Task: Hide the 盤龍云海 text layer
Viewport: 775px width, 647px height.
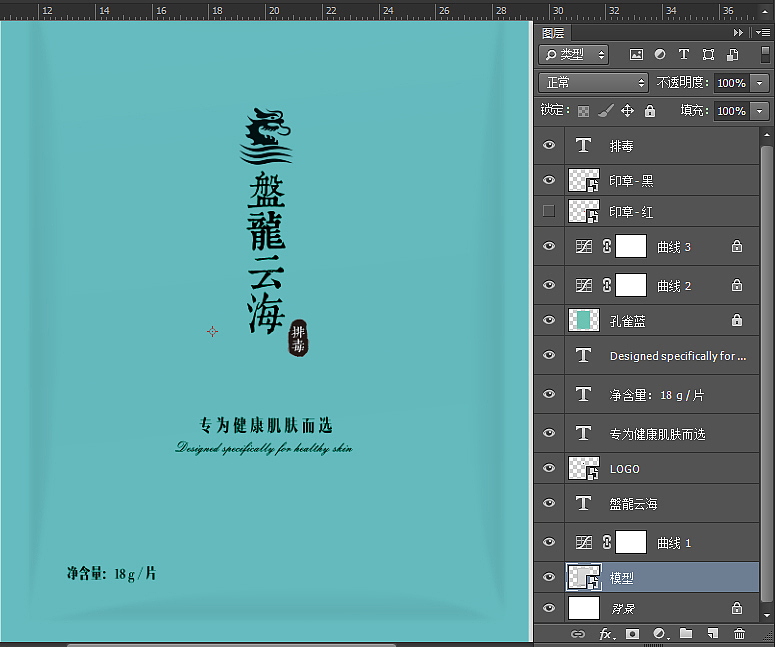Action: pos(549,503)
